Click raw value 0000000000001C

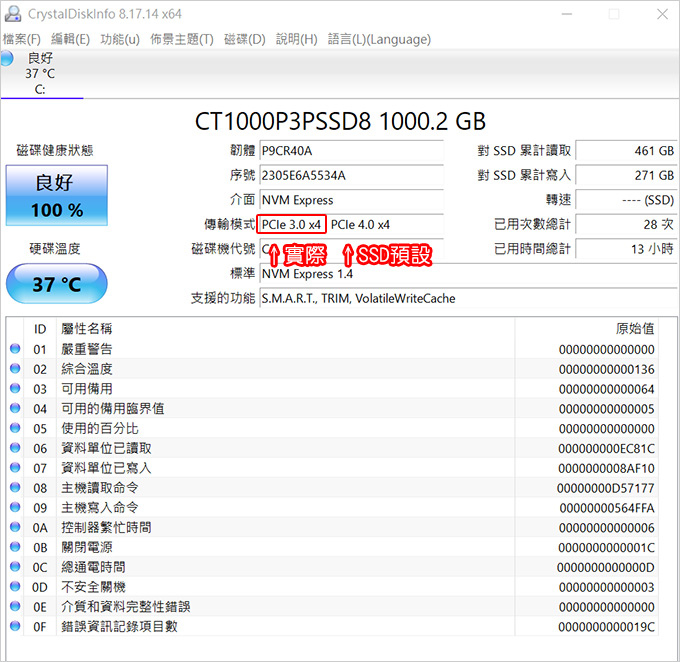click(606, 547)
